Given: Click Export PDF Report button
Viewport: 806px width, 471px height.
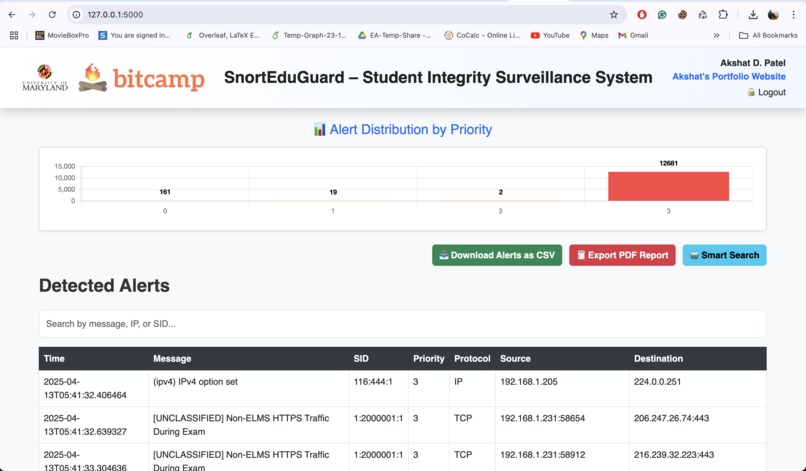Looking at the screenshot, I should [622, 255].
